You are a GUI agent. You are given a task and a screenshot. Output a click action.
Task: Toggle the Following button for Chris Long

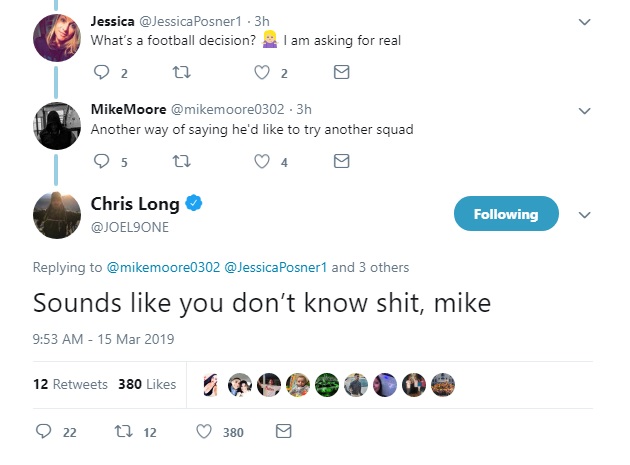pos(505,214)
